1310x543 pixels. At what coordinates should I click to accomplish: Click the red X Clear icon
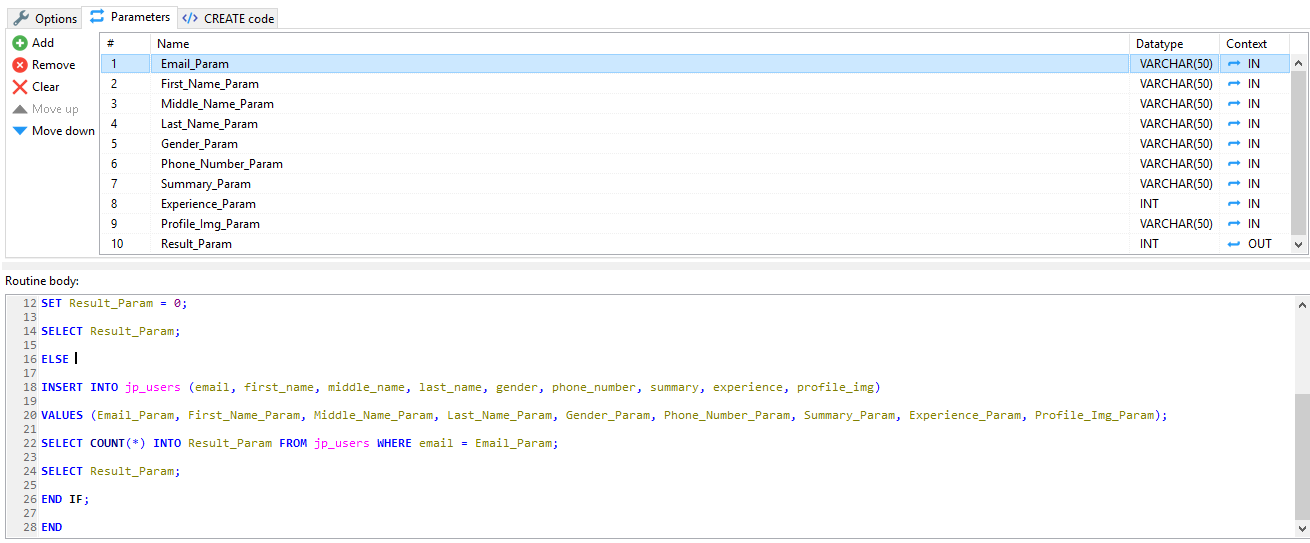coord(19,87)
